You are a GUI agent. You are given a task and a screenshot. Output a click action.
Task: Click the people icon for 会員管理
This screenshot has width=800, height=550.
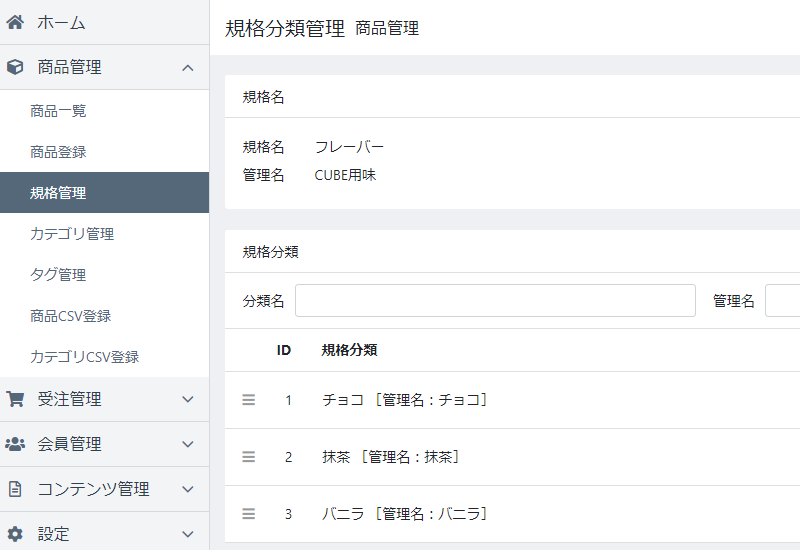(15, 444)
